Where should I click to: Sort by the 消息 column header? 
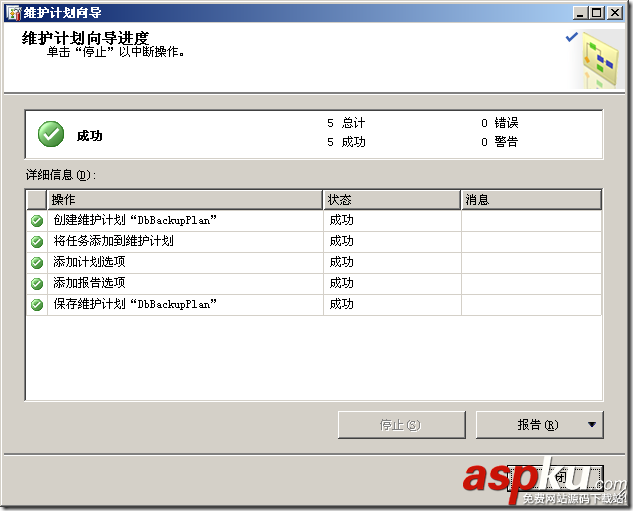click(531, 200)
